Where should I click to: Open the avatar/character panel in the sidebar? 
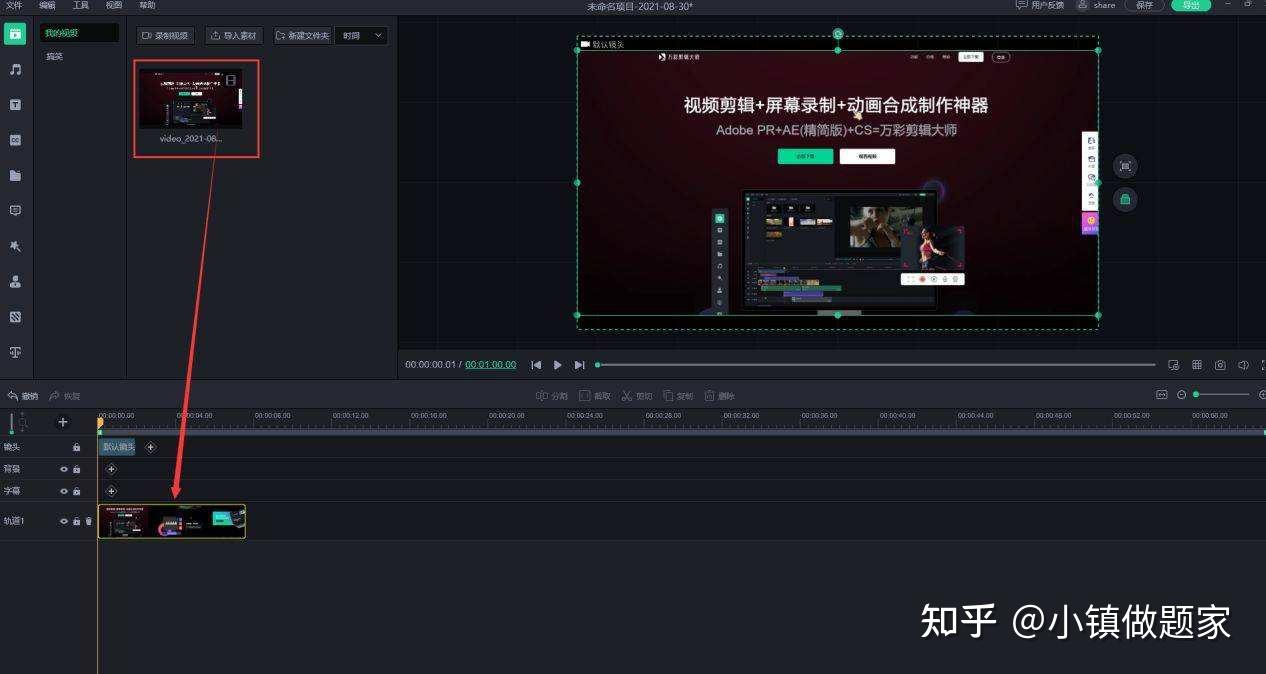tap(15, 282)
